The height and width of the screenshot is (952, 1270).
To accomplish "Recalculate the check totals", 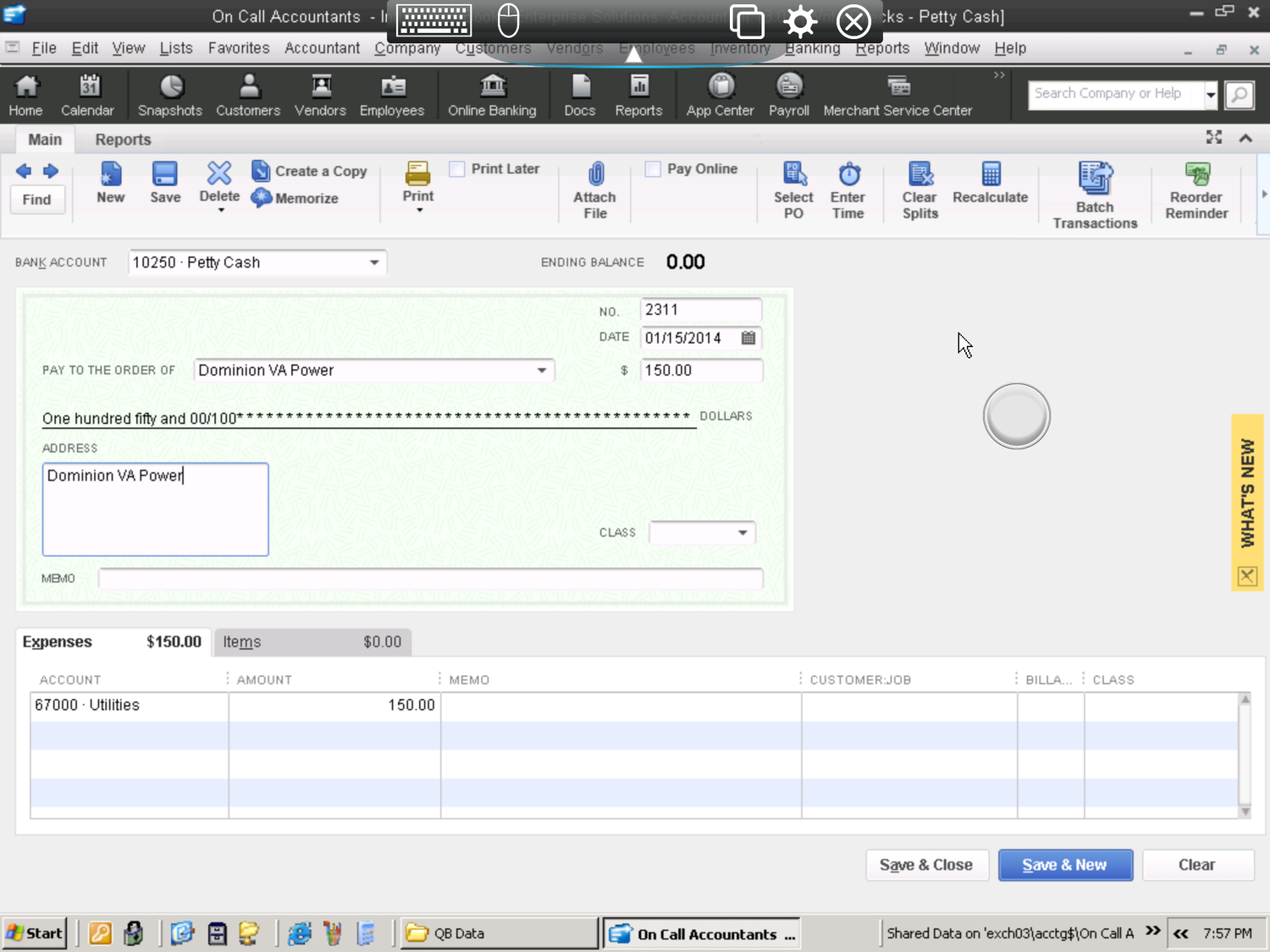I will 990,183.
